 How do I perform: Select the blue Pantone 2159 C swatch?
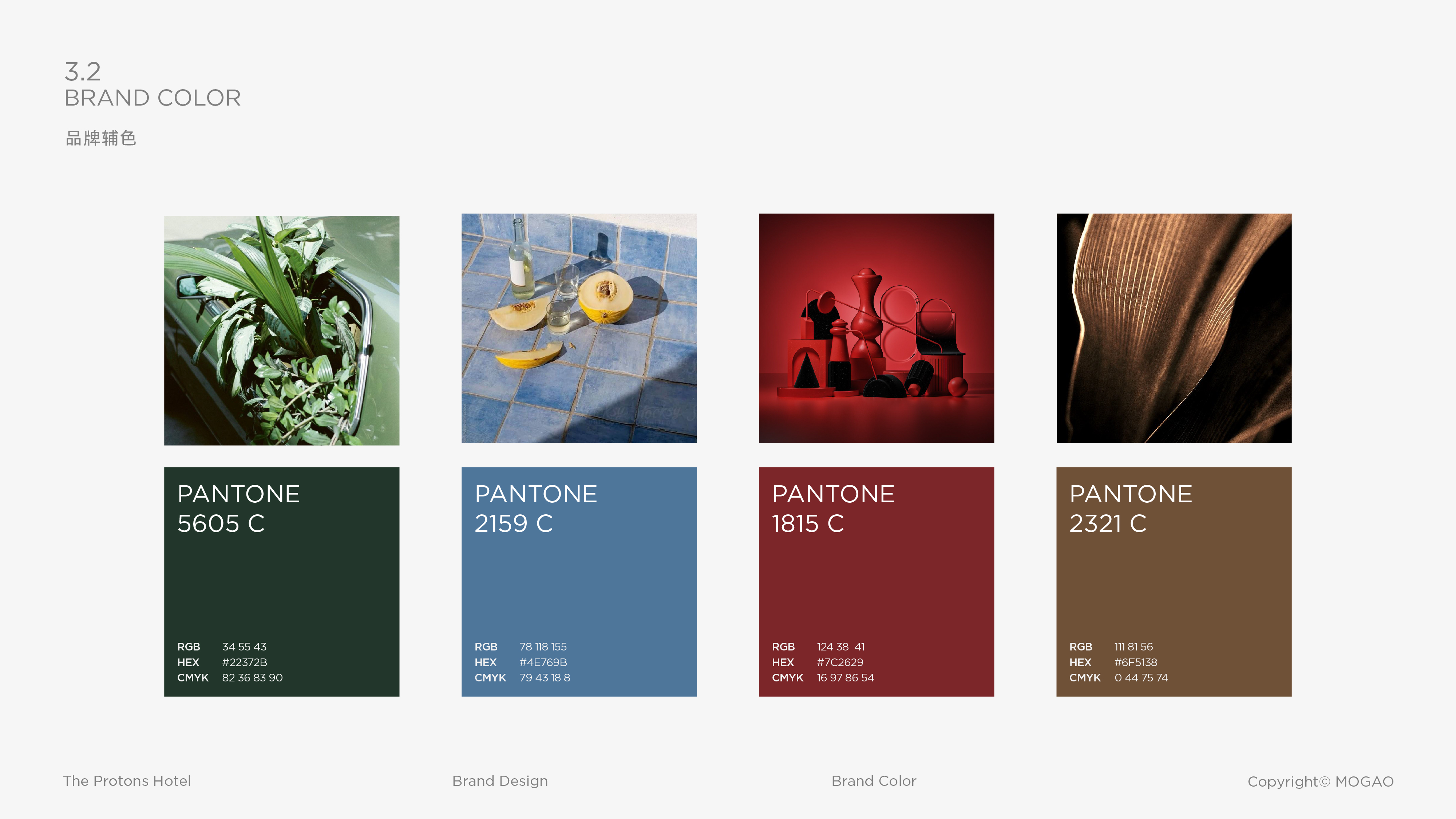point(579,582)
